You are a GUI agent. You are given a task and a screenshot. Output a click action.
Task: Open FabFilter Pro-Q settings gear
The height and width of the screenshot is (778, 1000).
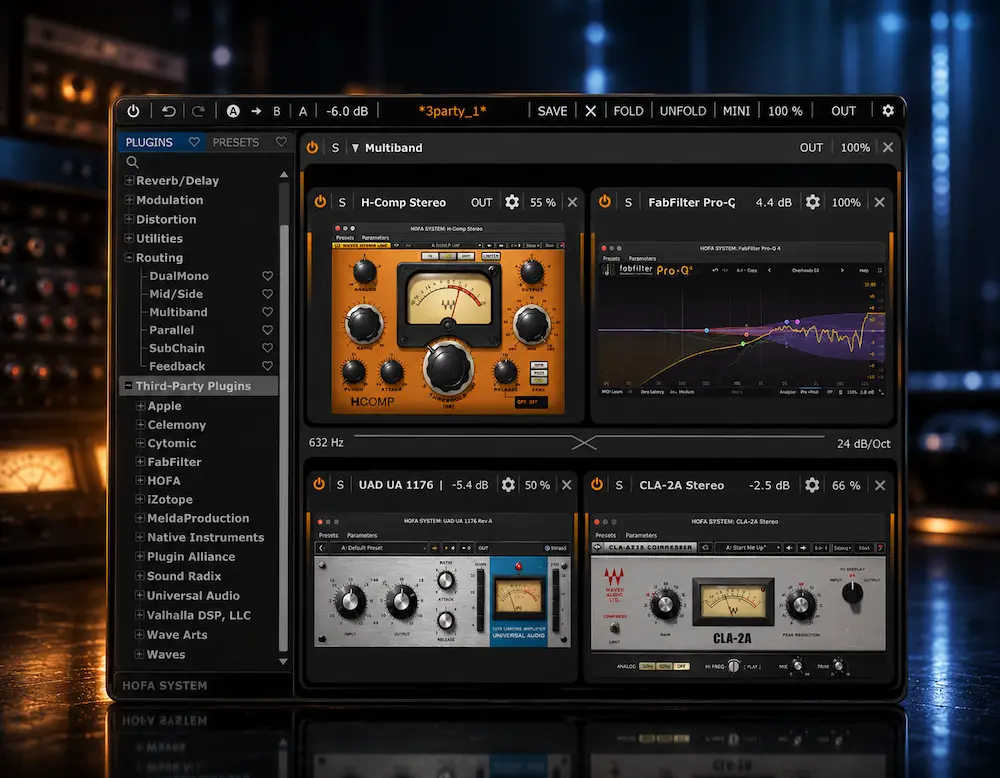point(812,202)
